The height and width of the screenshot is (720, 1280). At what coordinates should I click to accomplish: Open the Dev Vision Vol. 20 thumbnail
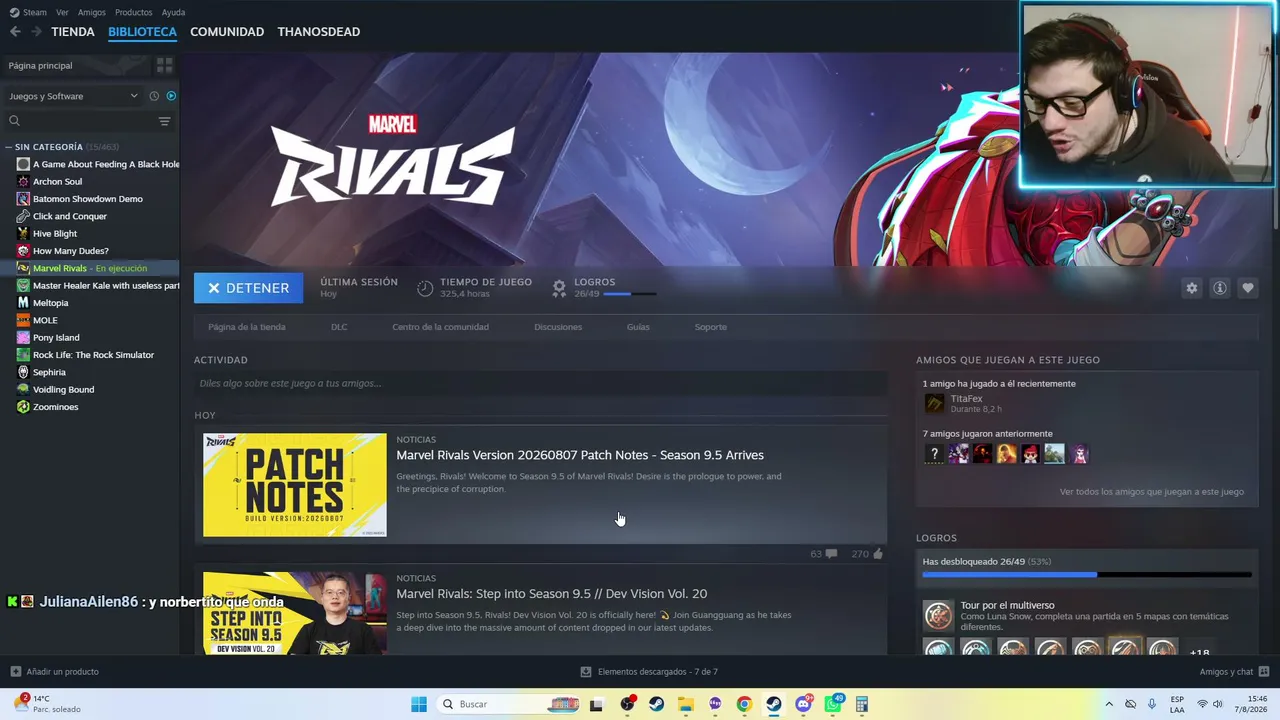(295, 613)
